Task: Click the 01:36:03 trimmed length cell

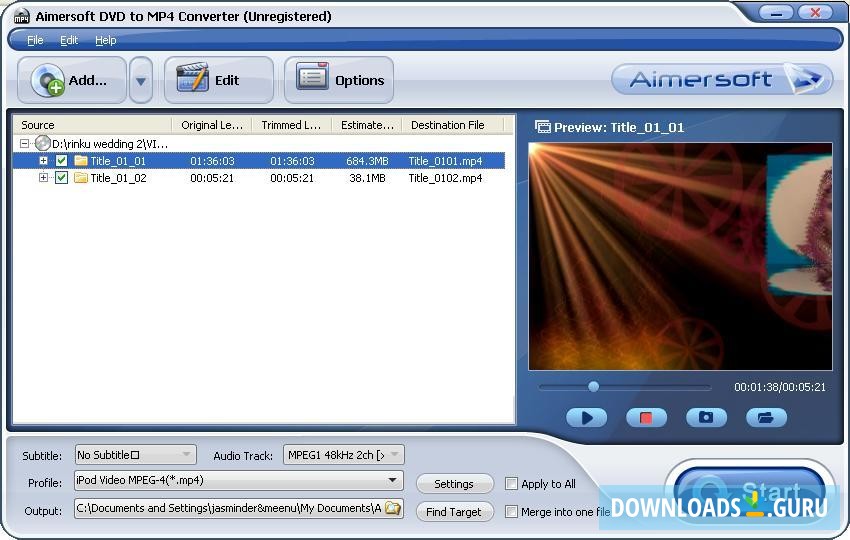Action: click(292, 161)
